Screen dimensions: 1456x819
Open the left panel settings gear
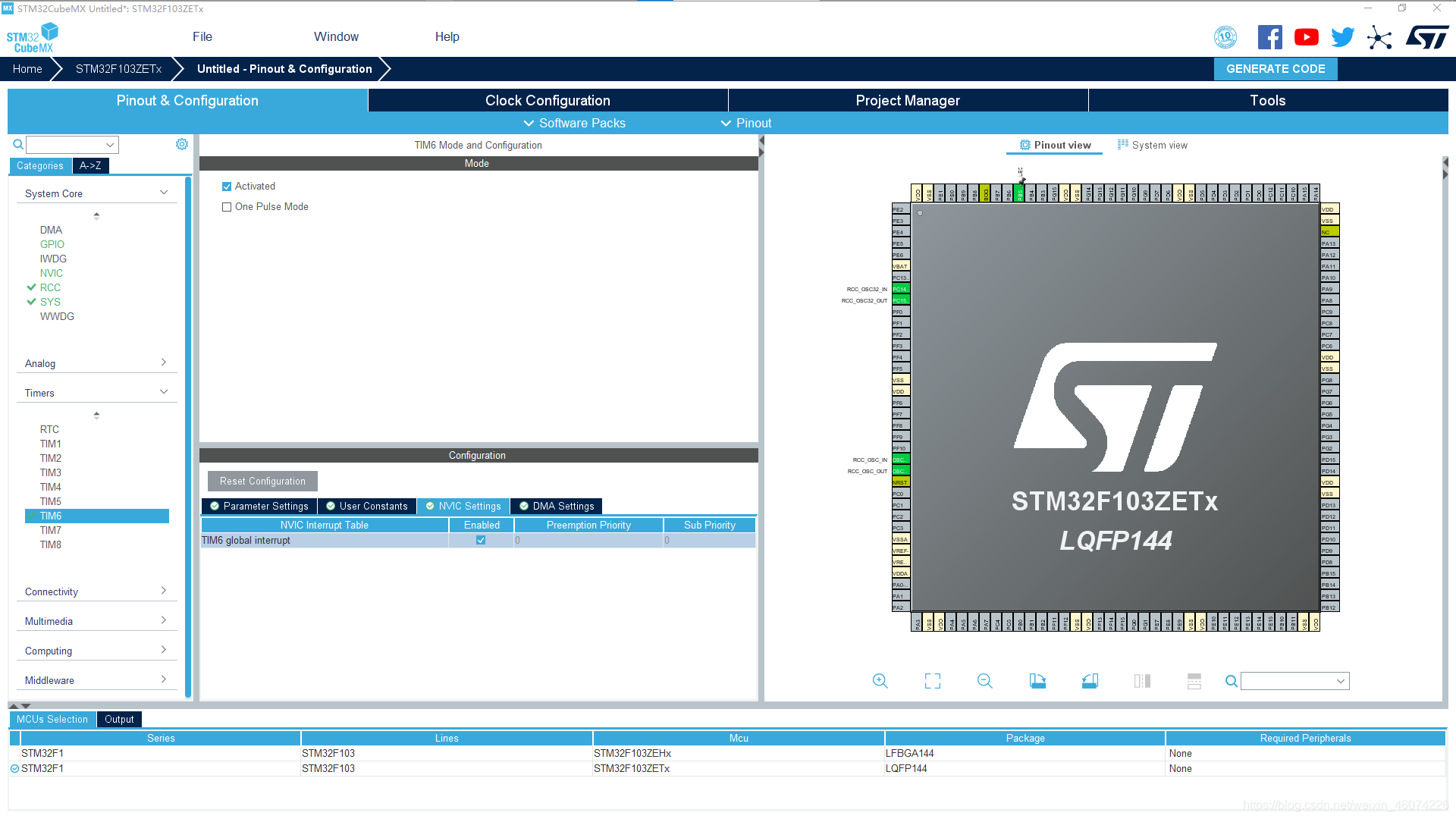click(x=182, y=144)
